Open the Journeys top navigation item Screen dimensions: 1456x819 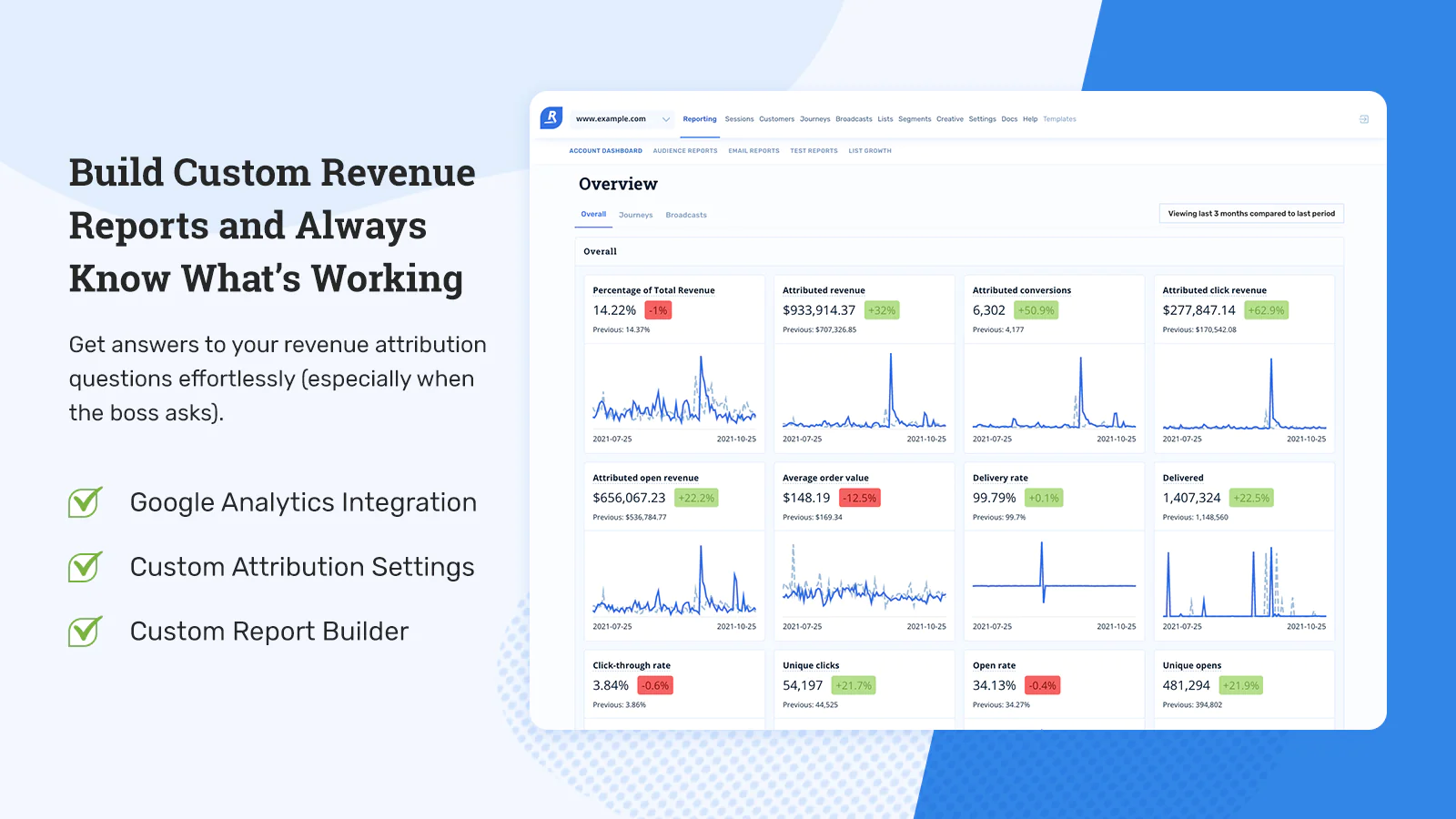click(x=814, y=119)
